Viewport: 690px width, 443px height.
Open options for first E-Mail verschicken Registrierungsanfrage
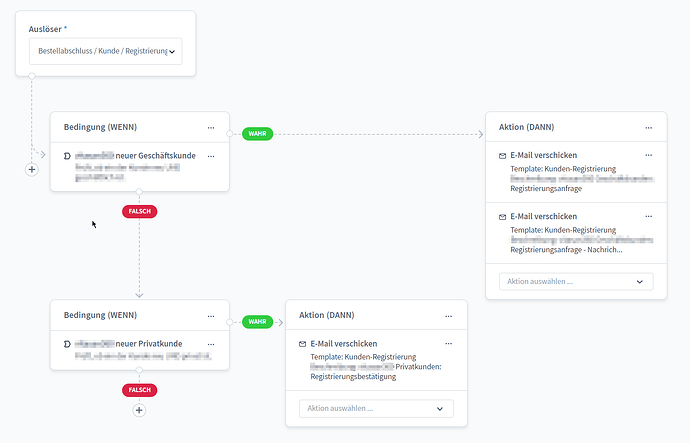(649, 155)
